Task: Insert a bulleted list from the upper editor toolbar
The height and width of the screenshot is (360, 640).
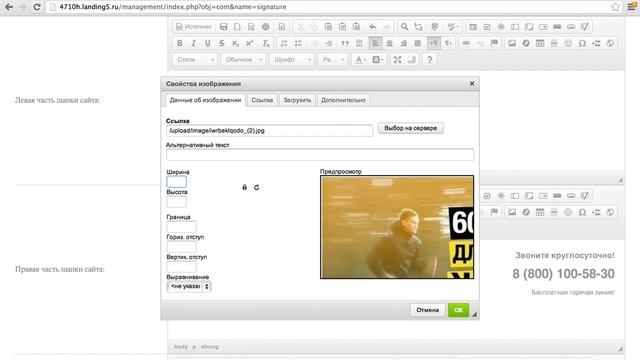Action: coord(298,43)
